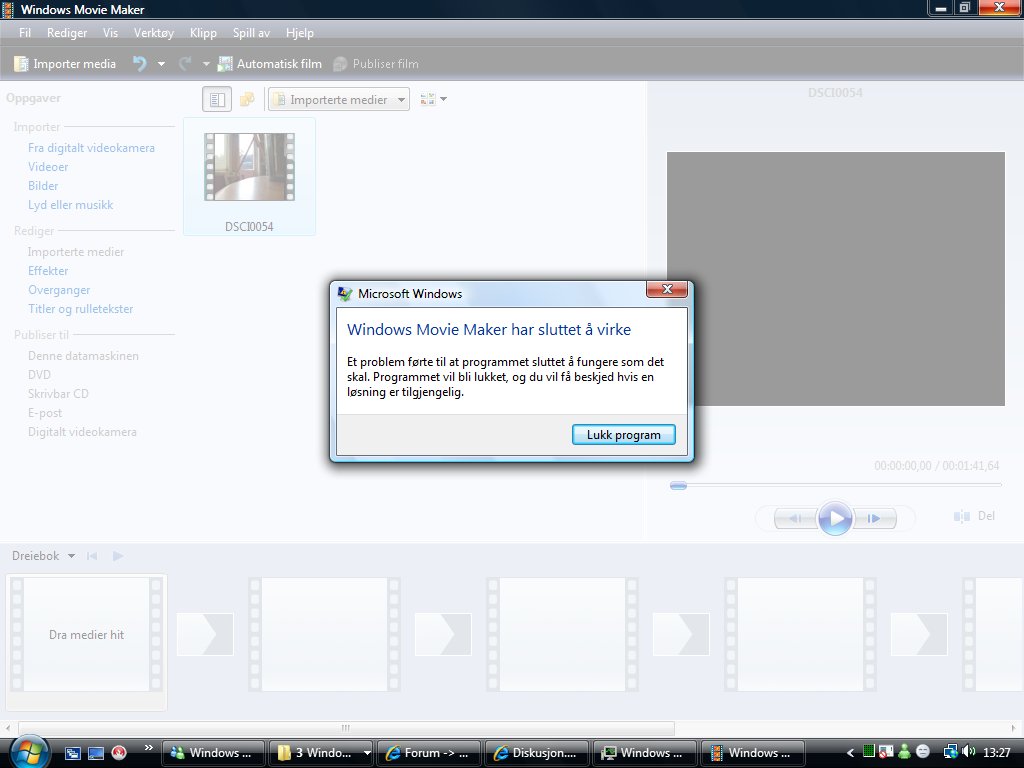Click Fra digitalt videokamera link
The width and height of the screenshot is (1024, 768).
pyautogui.click(x=91, y=148)
